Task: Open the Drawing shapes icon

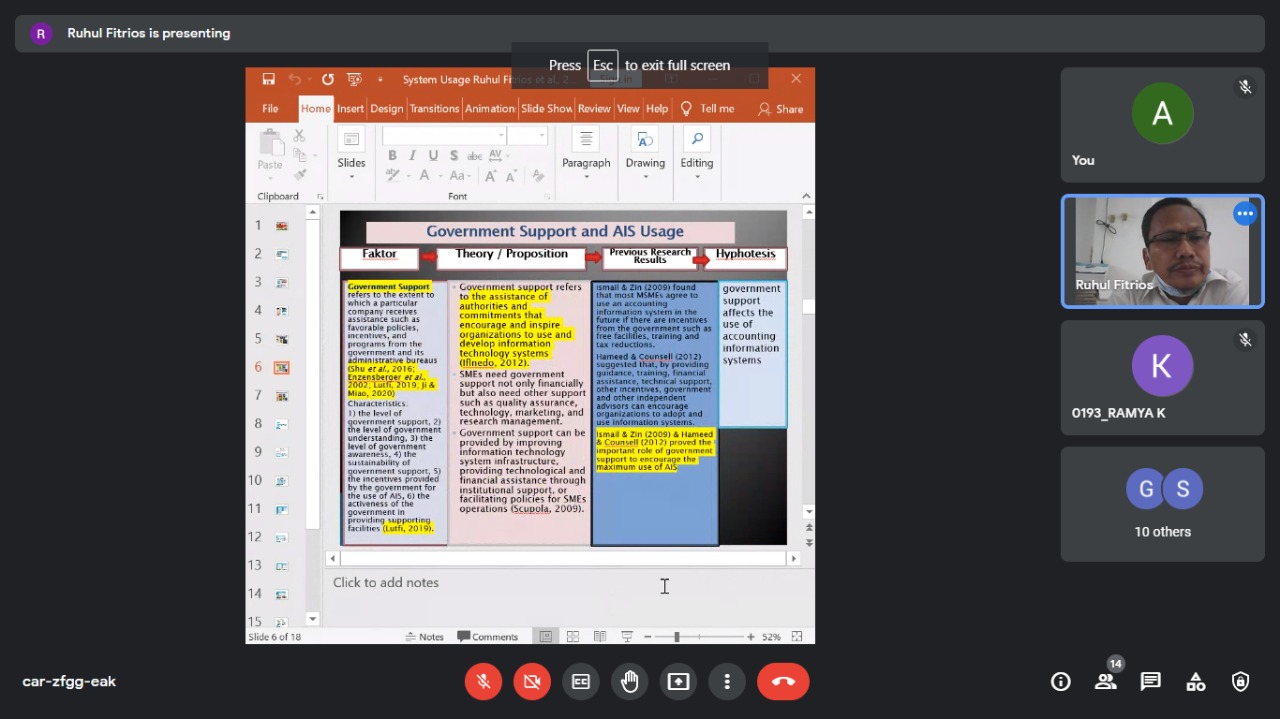Action: pyautogui.click(x=645, y=139)
